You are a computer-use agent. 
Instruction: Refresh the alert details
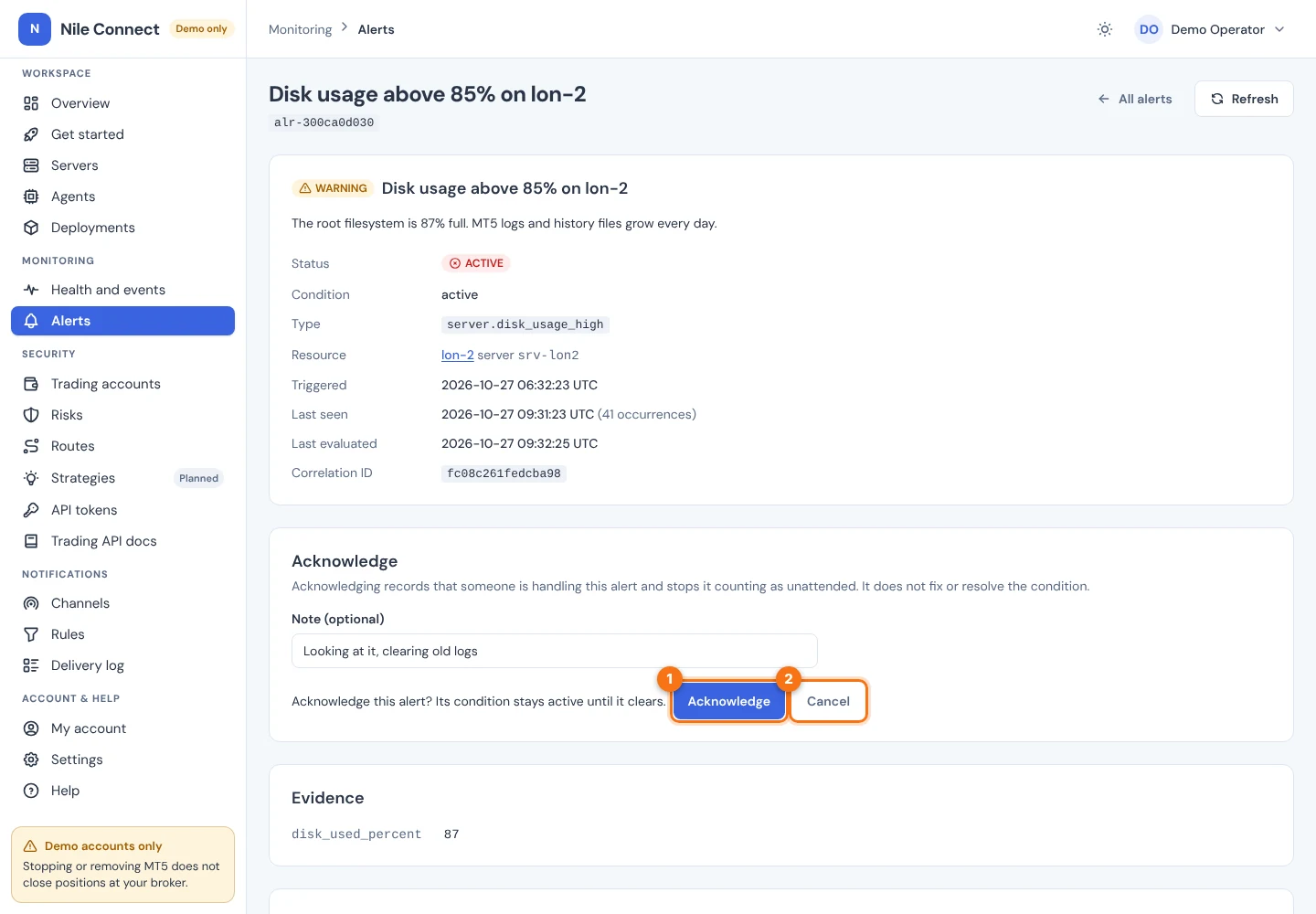pos(1244,99)
